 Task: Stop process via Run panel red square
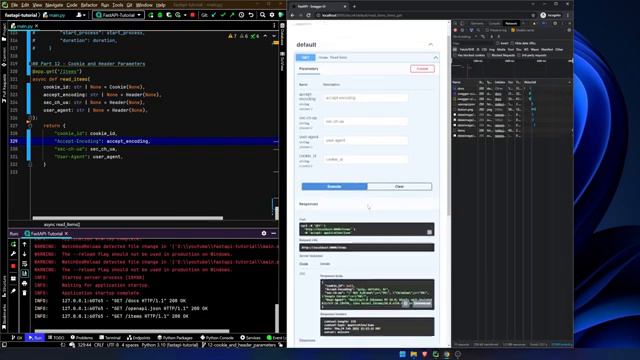click(13, 266)
